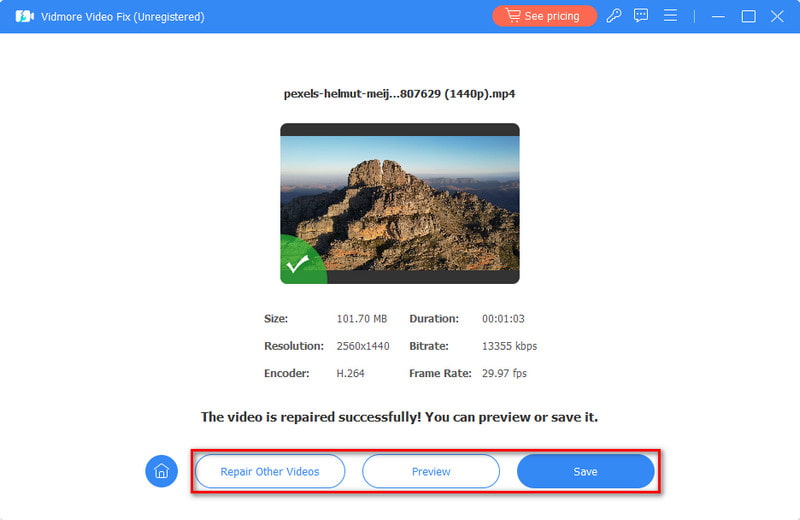
Task: Click the Preview button
Action: click(430, 471)
